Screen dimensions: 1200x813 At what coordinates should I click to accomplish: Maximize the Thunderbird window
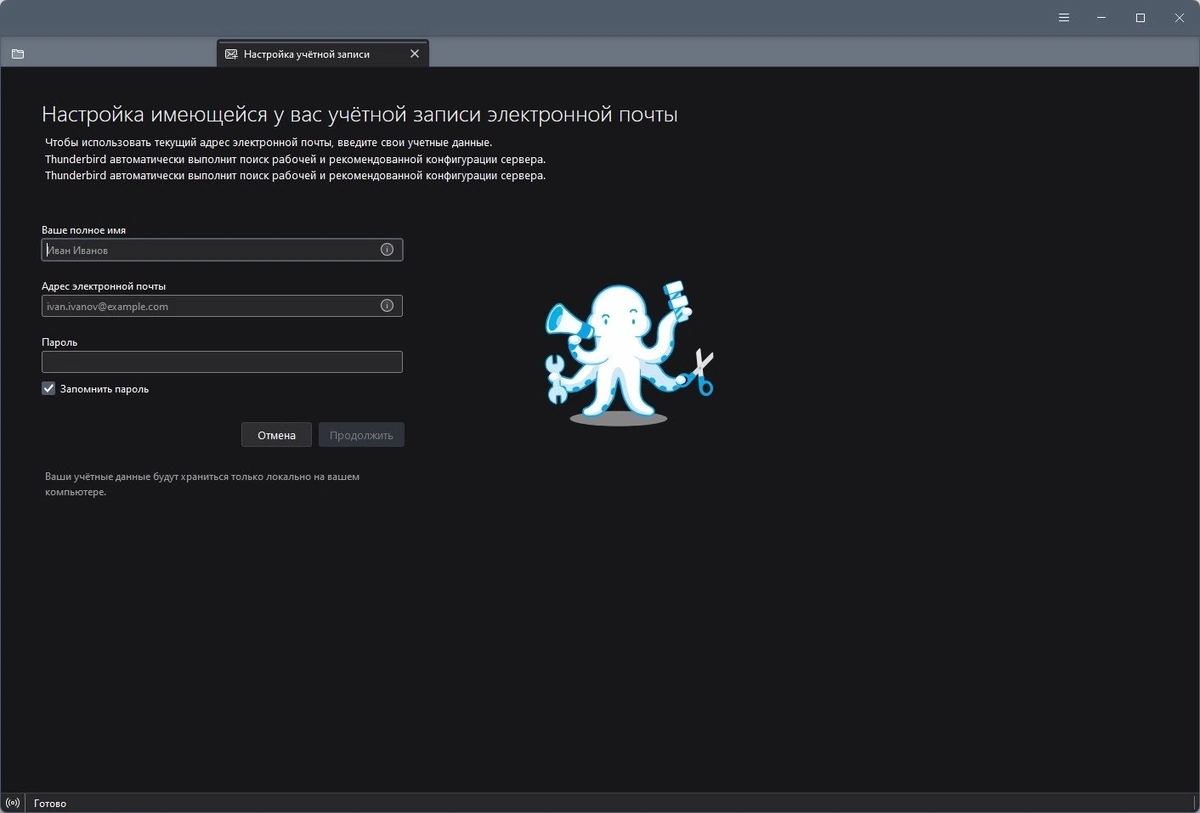(x=1140, y=18)
